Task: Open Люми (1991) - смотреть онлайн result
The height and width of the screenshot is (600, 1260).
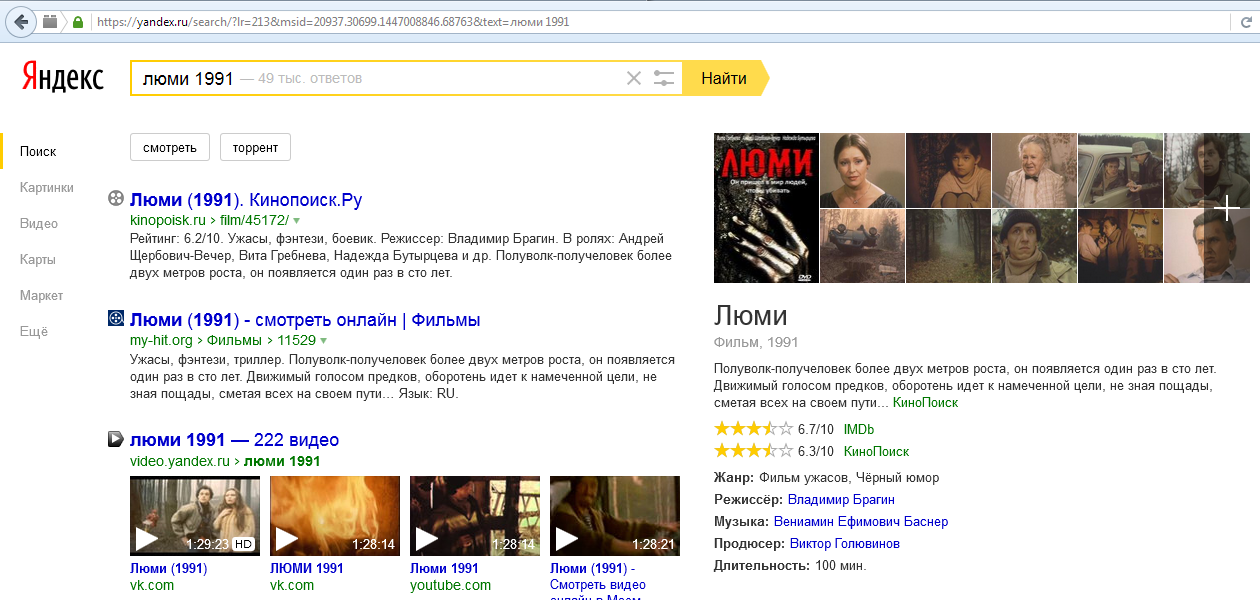Action: [x=305, y=320]
